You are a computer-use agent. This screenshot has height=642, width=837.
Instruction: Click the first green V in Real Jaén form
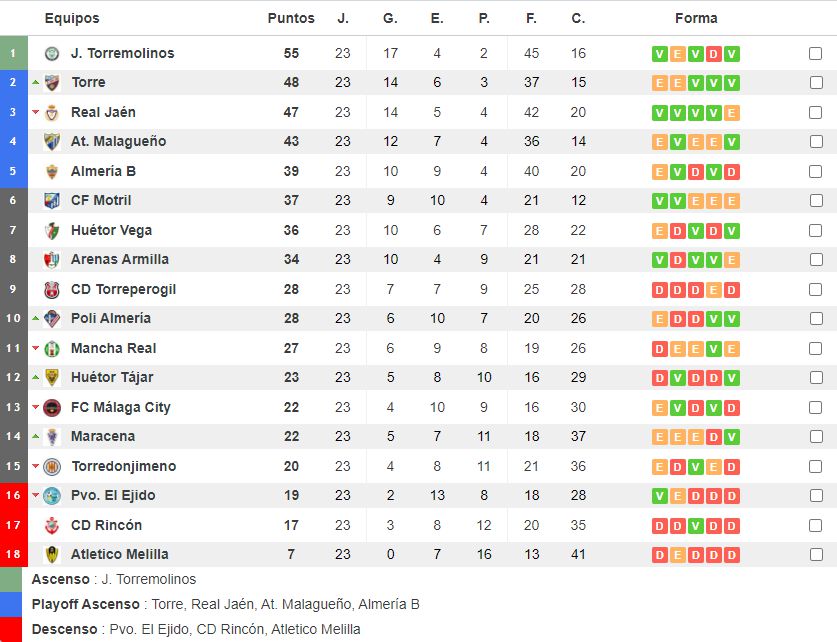tap(660, 113)
